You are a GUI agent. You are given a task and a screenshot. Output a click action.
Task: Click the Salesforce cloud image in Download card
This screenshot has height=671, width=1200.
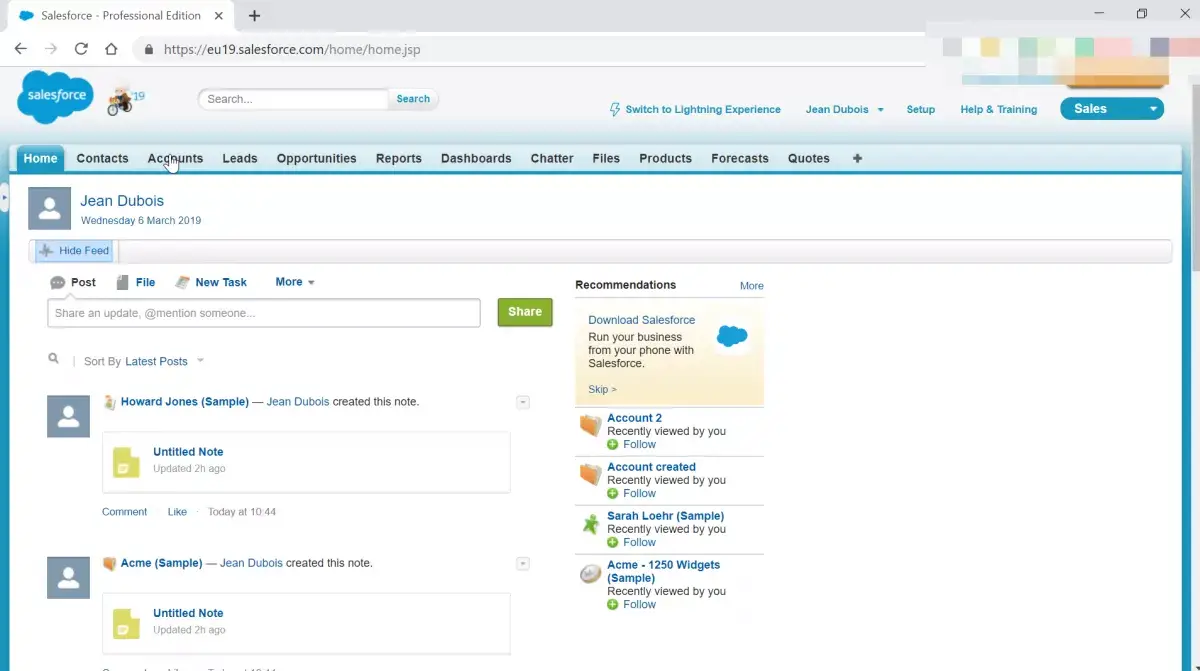click(x=732, y=336)
